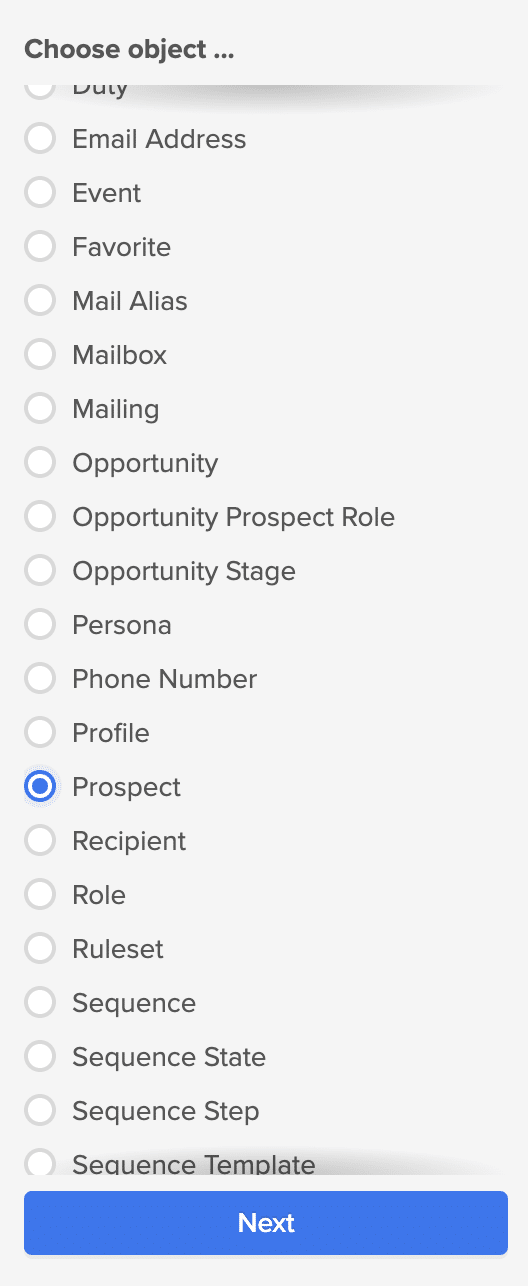This screenshot has width=528, height=1286.
Task: Select the Opportunity radio button
Action: (x=40, y=463)
